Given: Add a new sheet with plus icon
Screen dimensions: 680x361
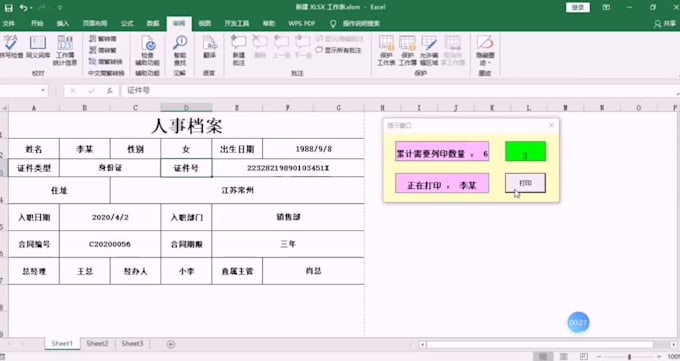Looking at the screenshot, I should pyautogui.click(x=170, y=344).
